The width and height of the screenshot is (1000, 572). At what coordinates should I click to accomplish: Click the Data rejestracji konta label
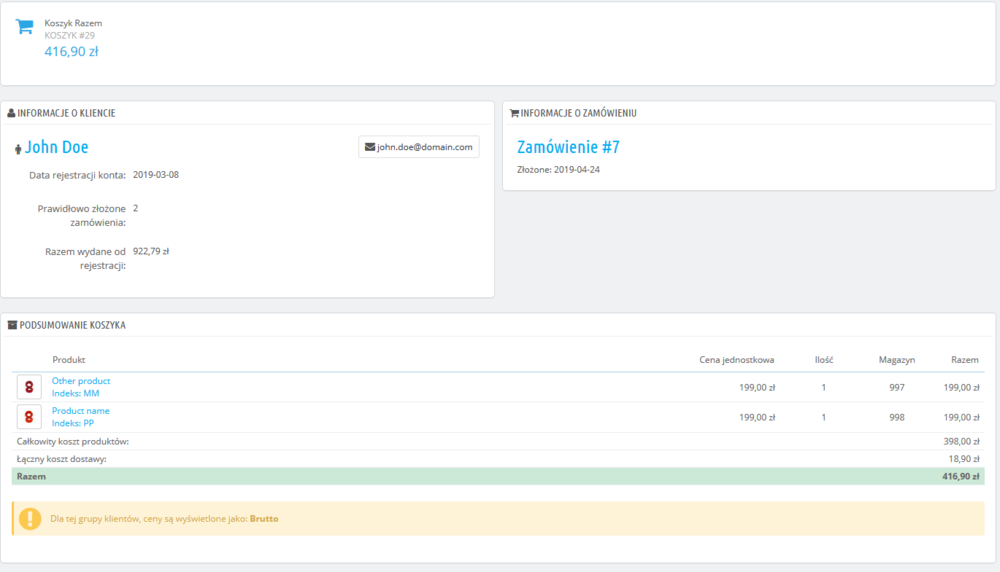(77, 175)
